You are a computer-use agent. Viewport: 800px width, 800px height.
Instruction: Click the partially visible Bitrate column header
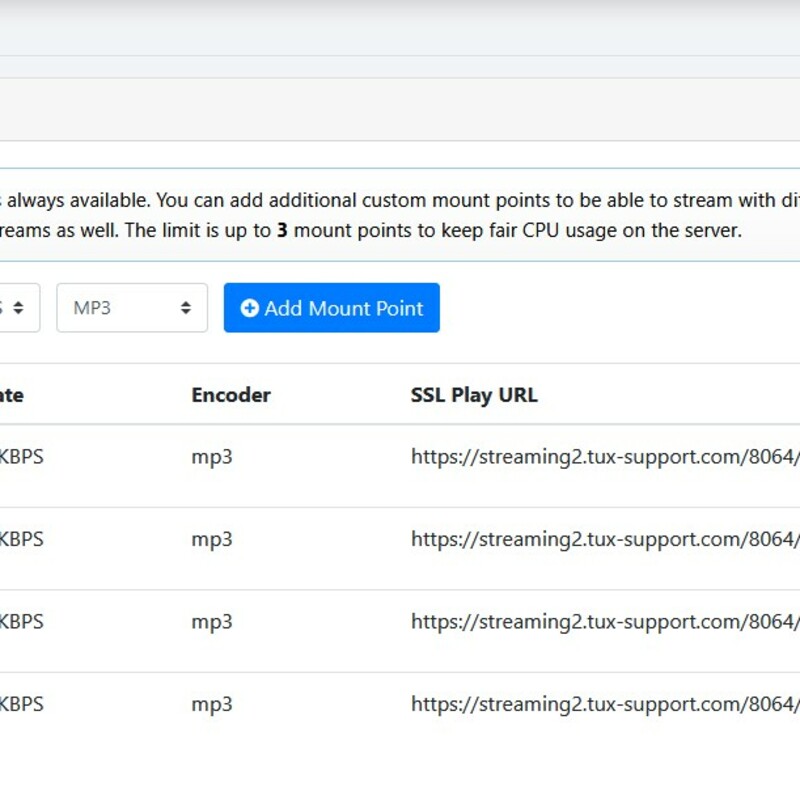click(x=11, y=395)
